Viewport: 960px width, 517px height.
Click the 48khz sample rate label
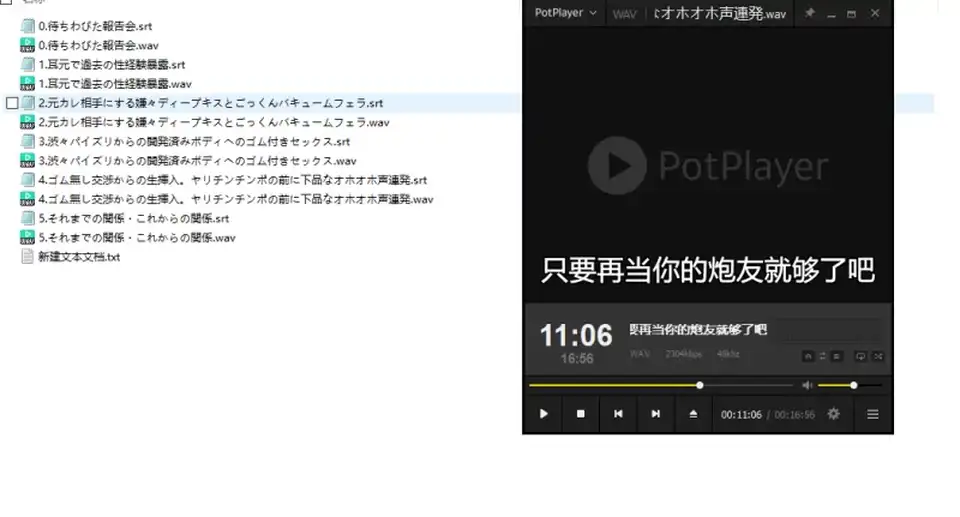coord(728,354)
